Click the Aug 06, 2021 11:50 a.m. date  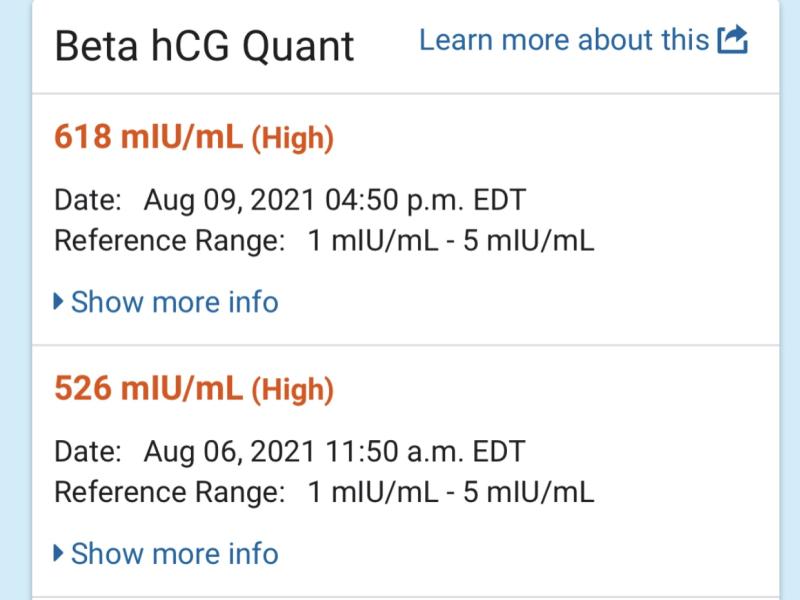pyautogui.click(x=335, y=452)
